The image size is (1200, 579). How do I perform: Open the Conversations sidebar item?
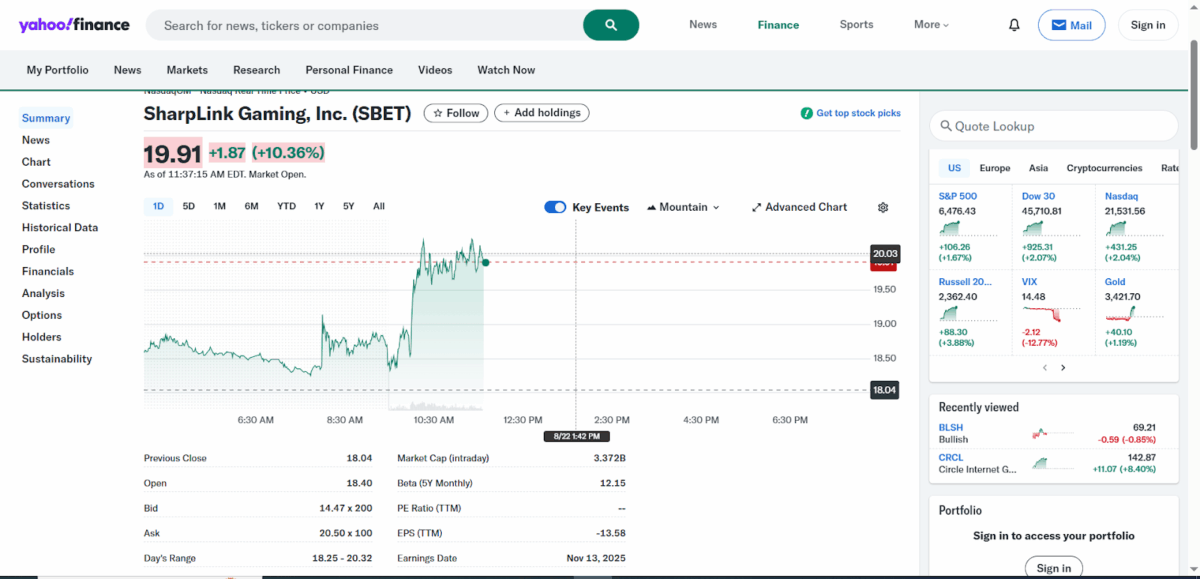[x=58, y=184]
